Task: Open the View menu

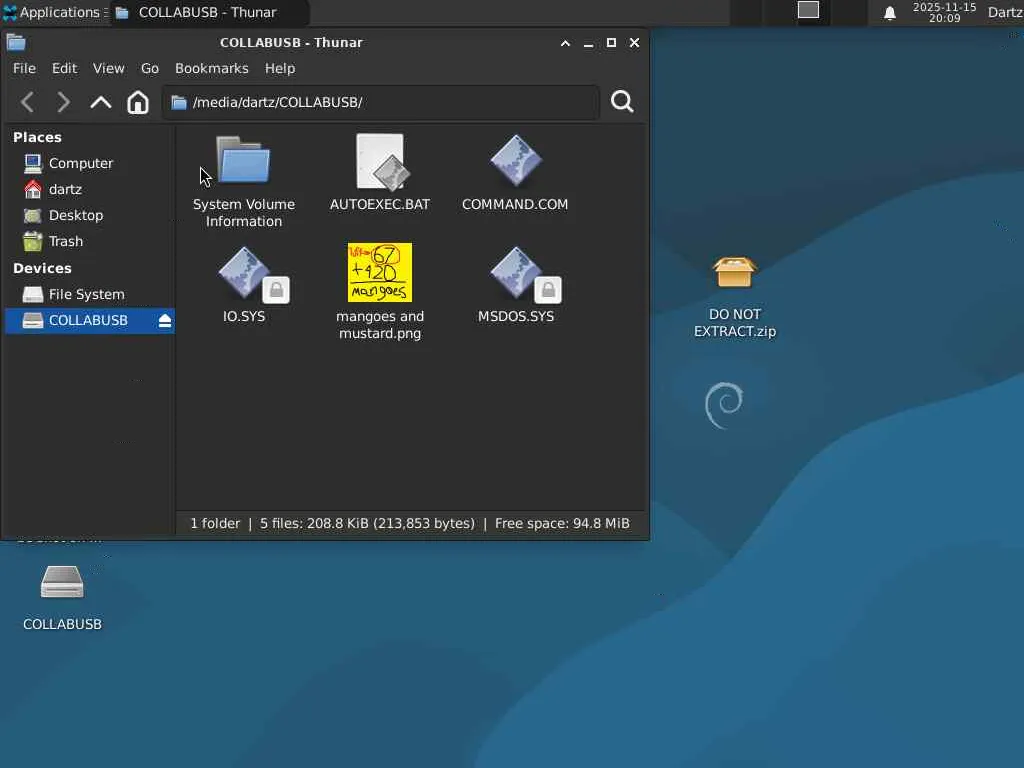Action: 108,69
